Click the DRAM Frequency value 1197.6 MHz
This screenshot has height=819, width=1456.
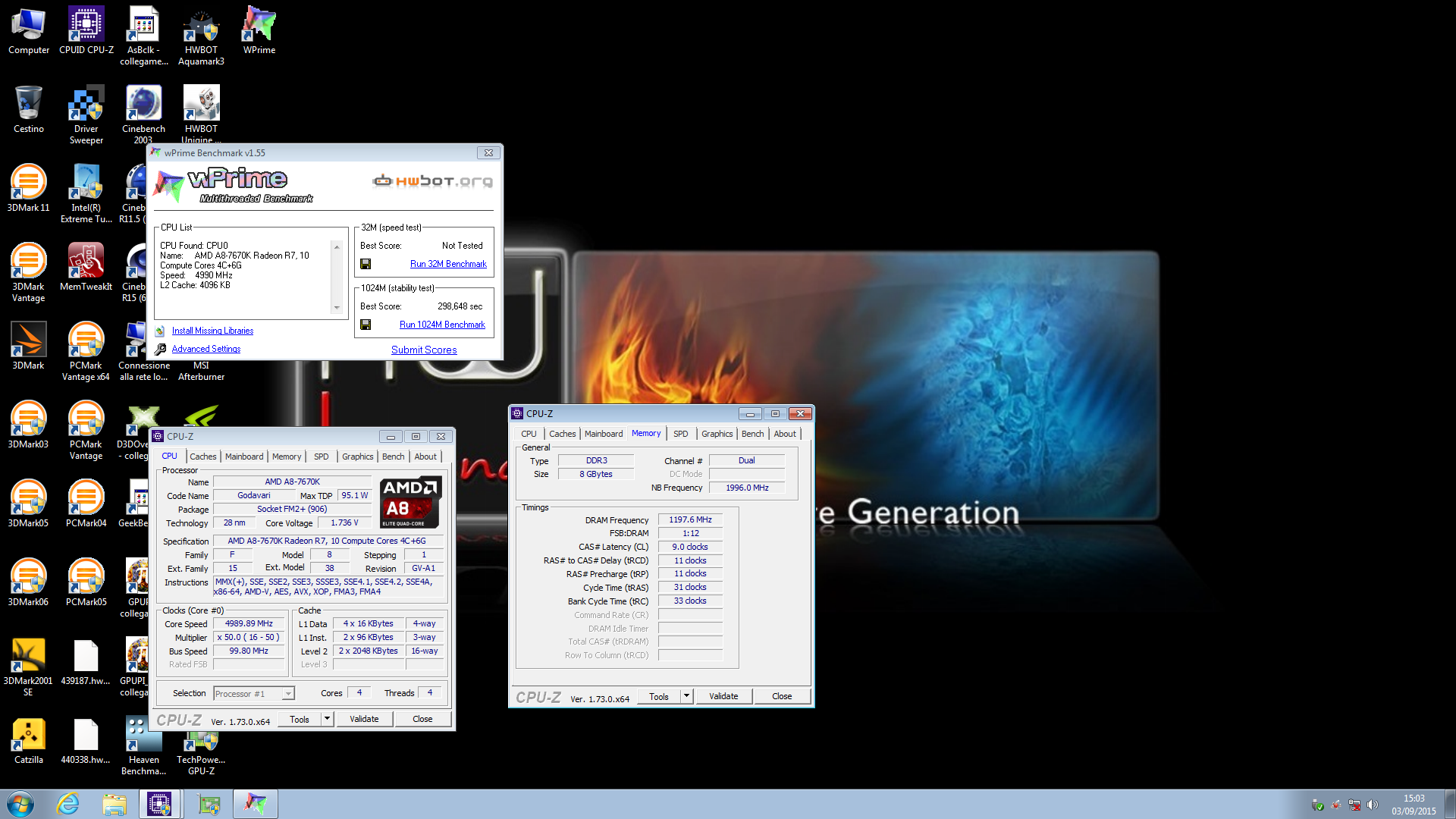(x=690, y=519)
